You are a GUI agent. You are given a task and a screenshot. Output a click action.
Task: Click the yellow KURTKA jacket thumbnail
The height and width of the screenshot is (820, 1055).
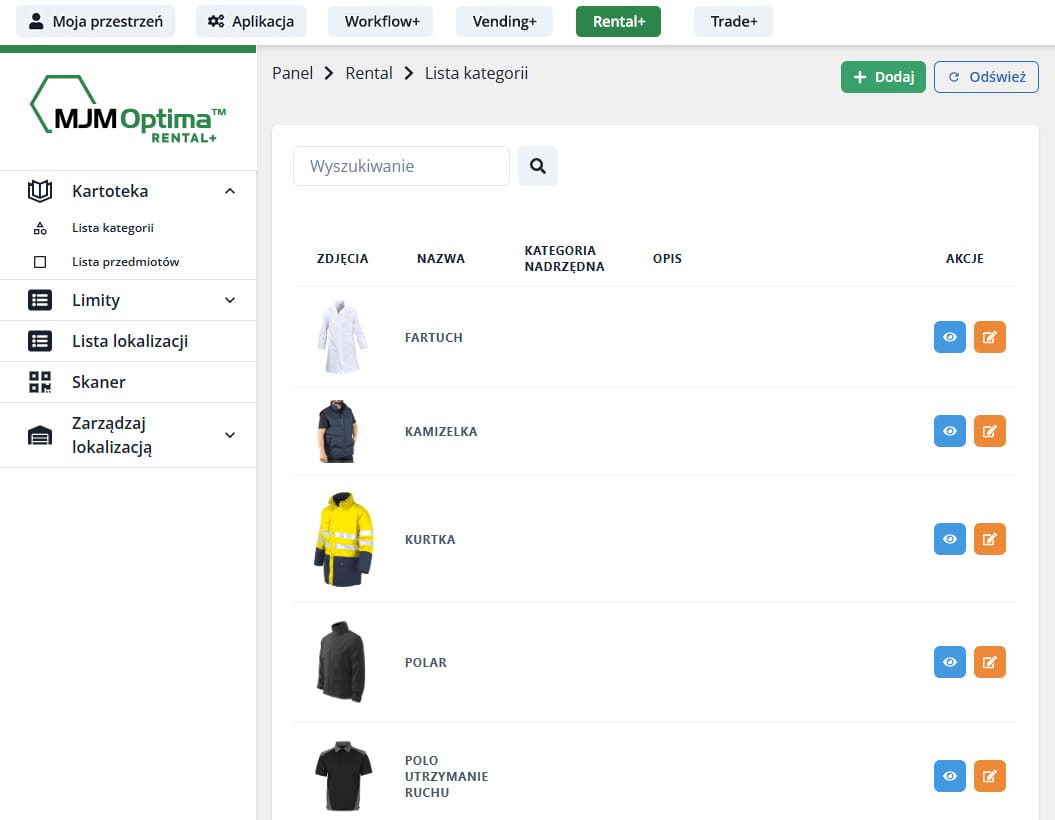343,539
